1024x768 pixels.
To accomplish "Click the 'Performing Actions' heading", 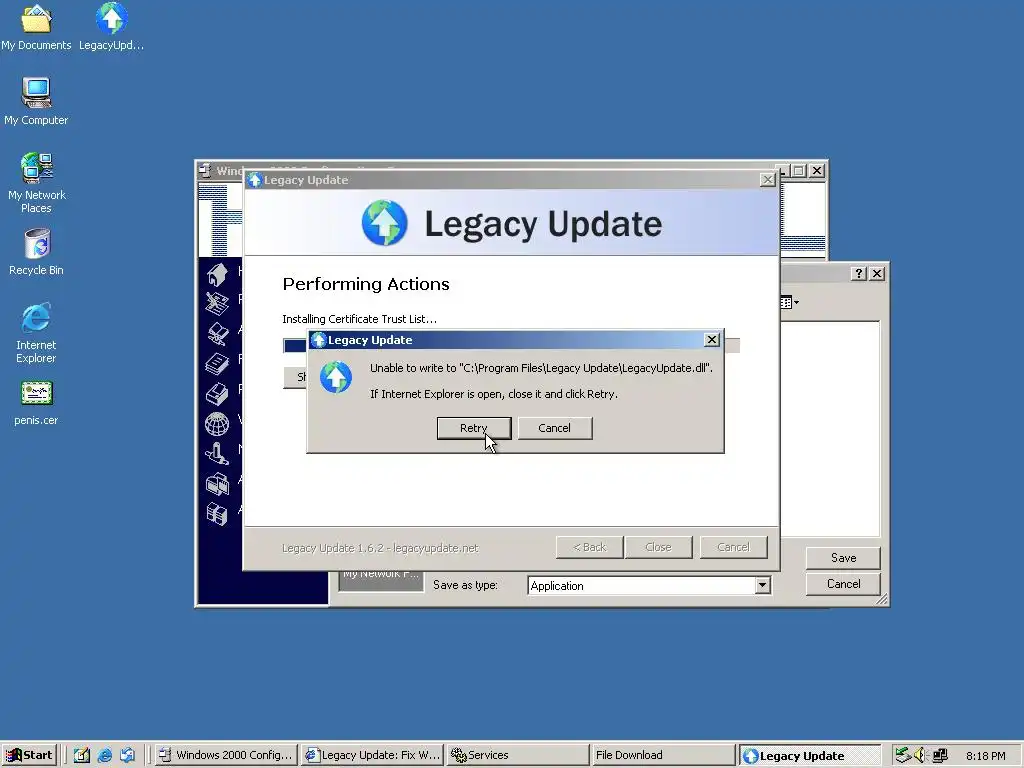I will tap(366, 284).
